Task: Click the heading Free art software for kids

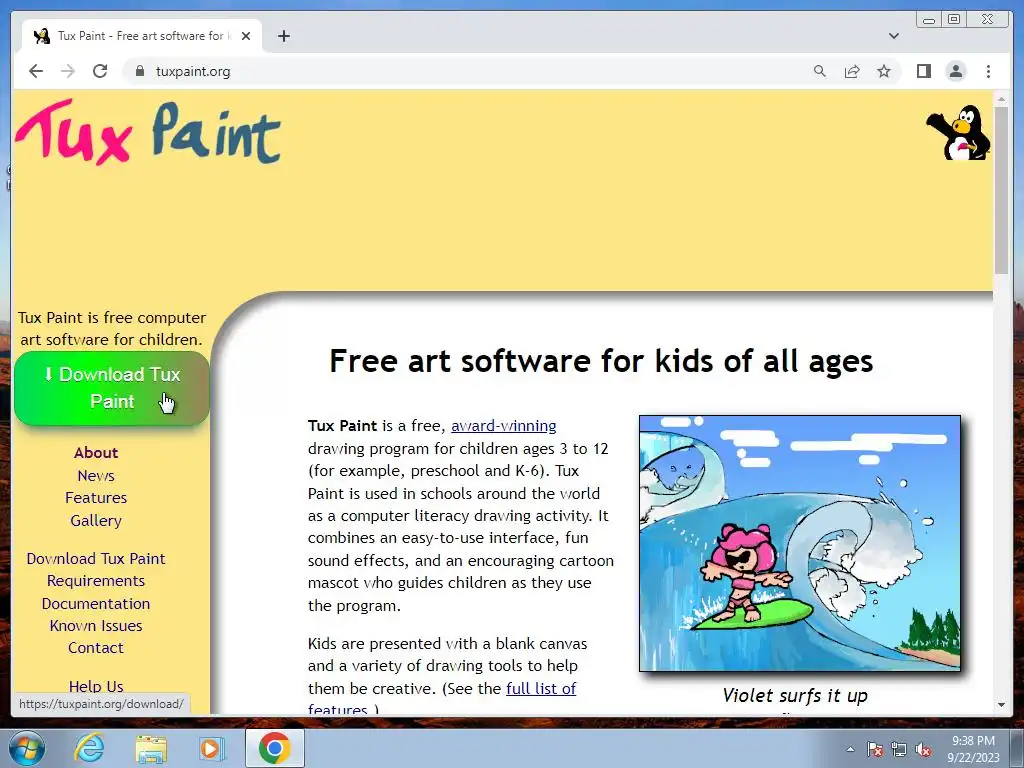Action: tap(601, 361)
